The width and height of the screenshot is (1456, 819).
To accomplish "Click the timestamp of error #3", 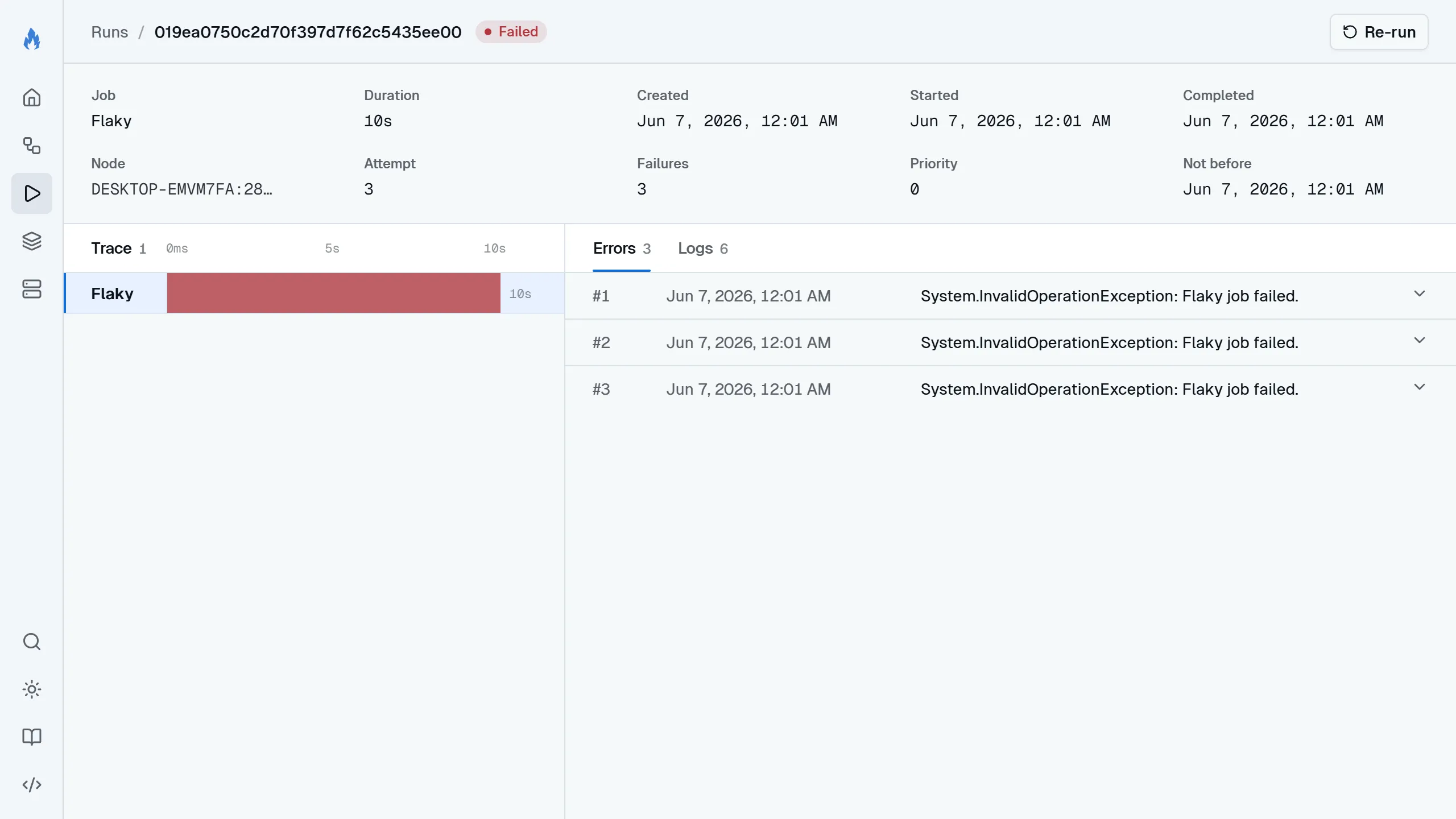I will [748, 390].
